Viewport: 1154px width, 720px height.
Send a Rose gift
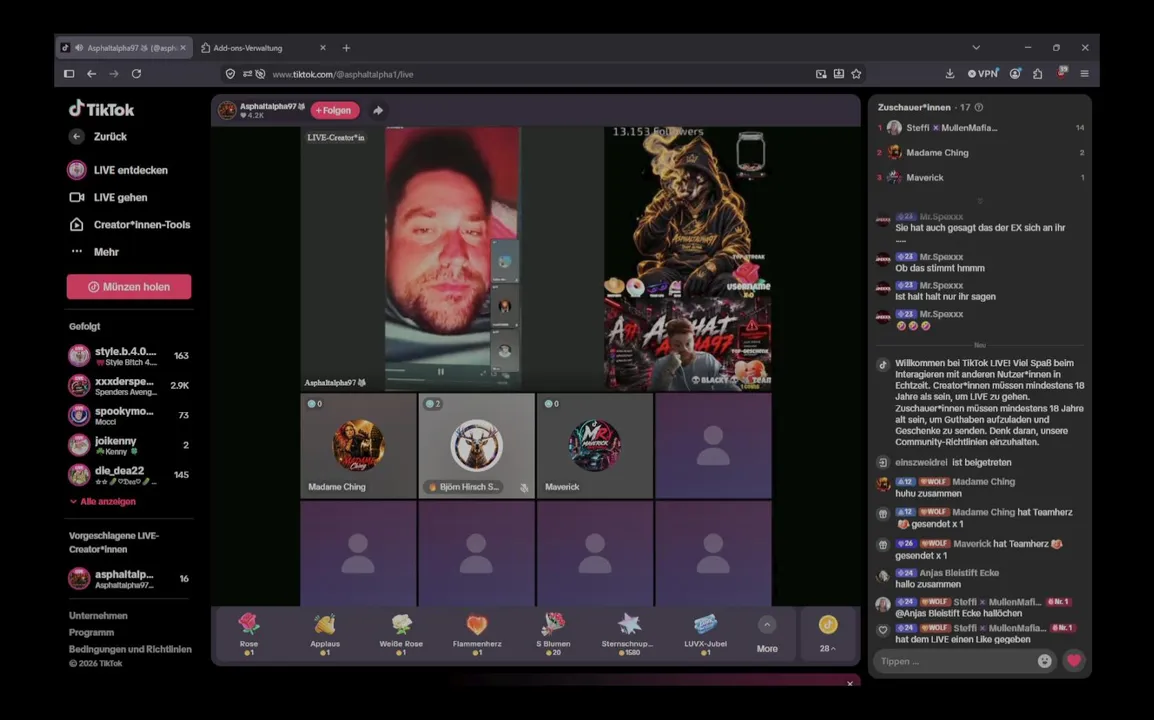pos(249,633)
